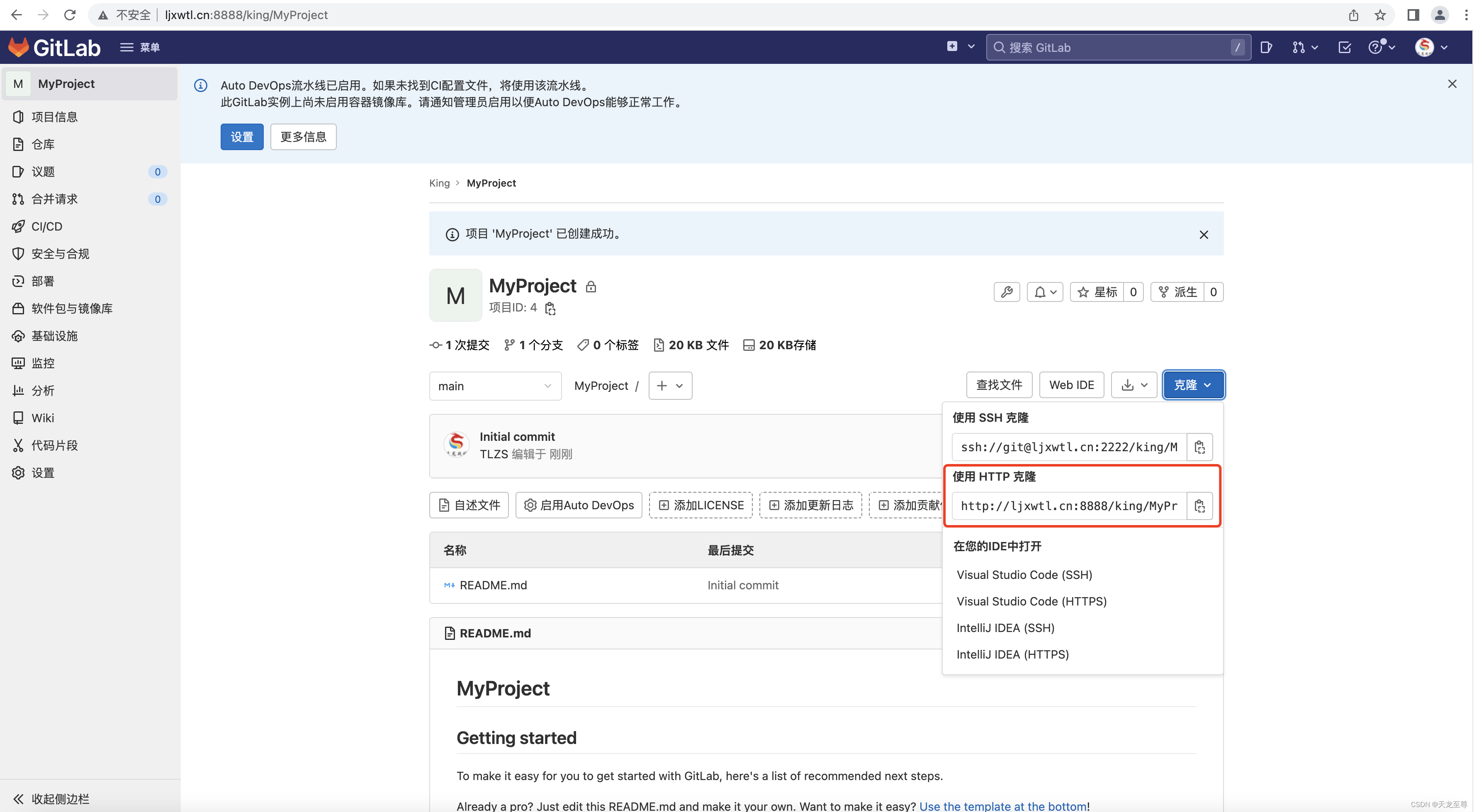This screenshot has height=812, width=1474.
Task: Click the 星标 star button
Action: [x=1097, y=292]
